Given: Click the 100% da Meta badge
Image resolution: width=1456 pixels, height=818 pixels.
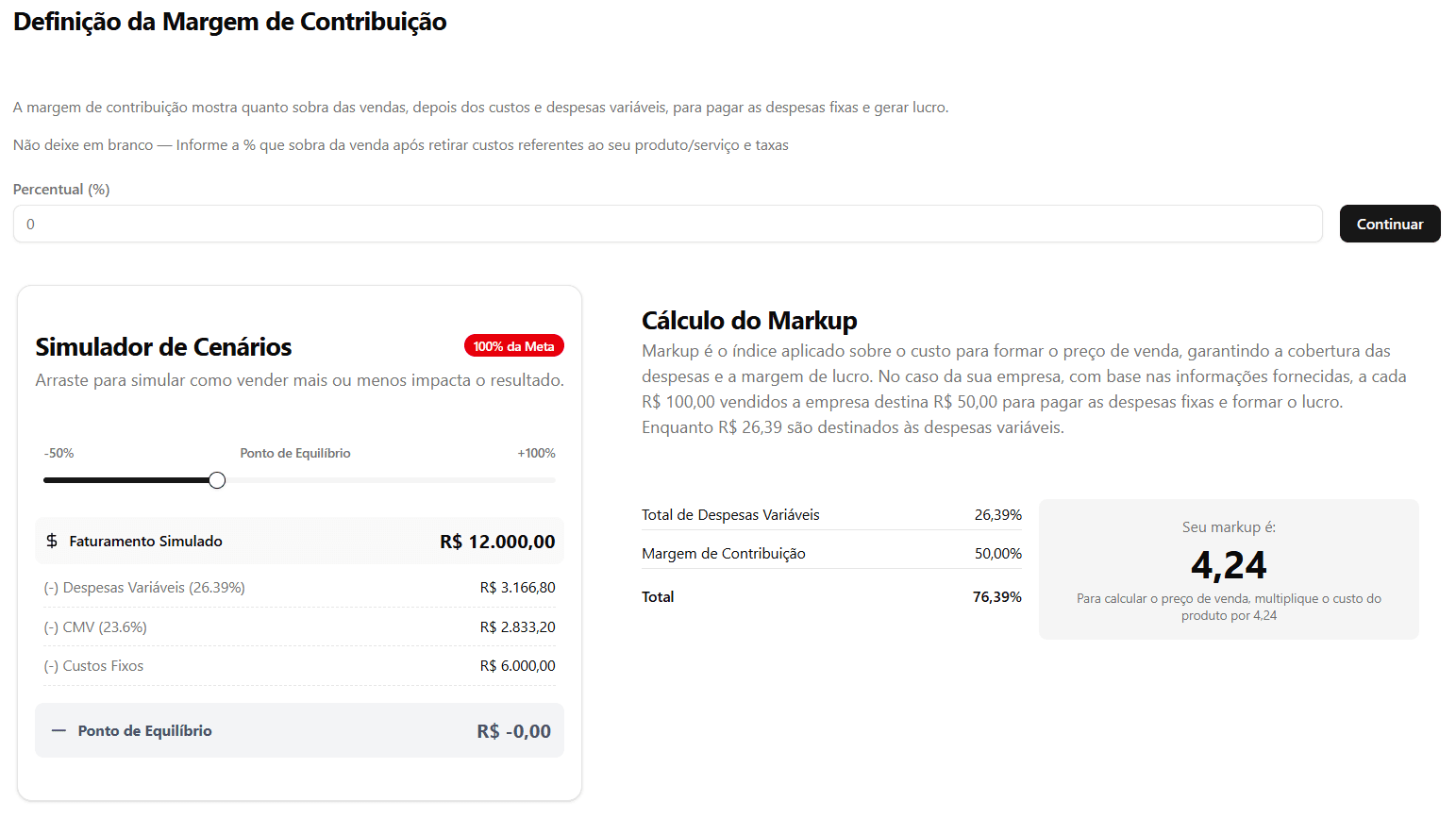Looking at the screenshot, I should 513,345.
